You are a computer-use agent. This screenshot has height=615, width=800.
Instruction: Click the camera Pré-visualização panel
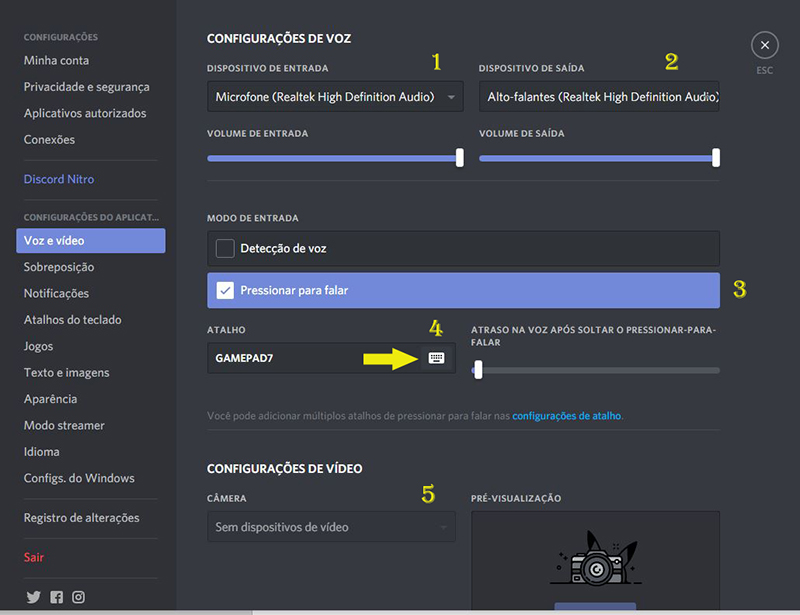[x=595, y=560]
